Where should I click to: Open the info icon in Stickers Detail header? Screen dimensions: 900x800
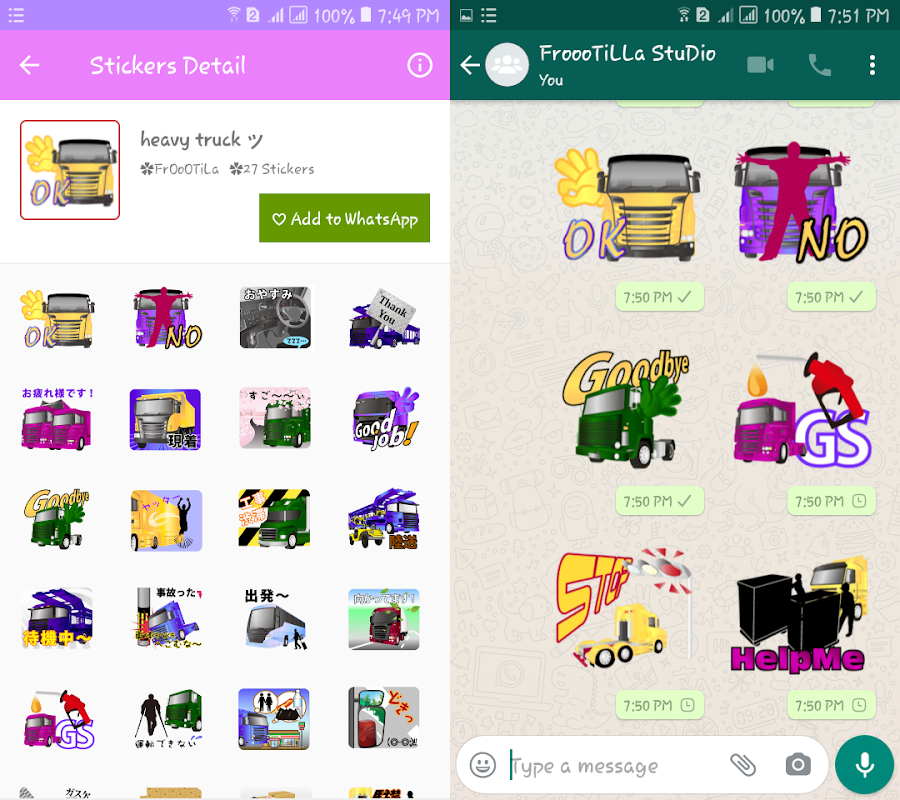click(420, 65)
